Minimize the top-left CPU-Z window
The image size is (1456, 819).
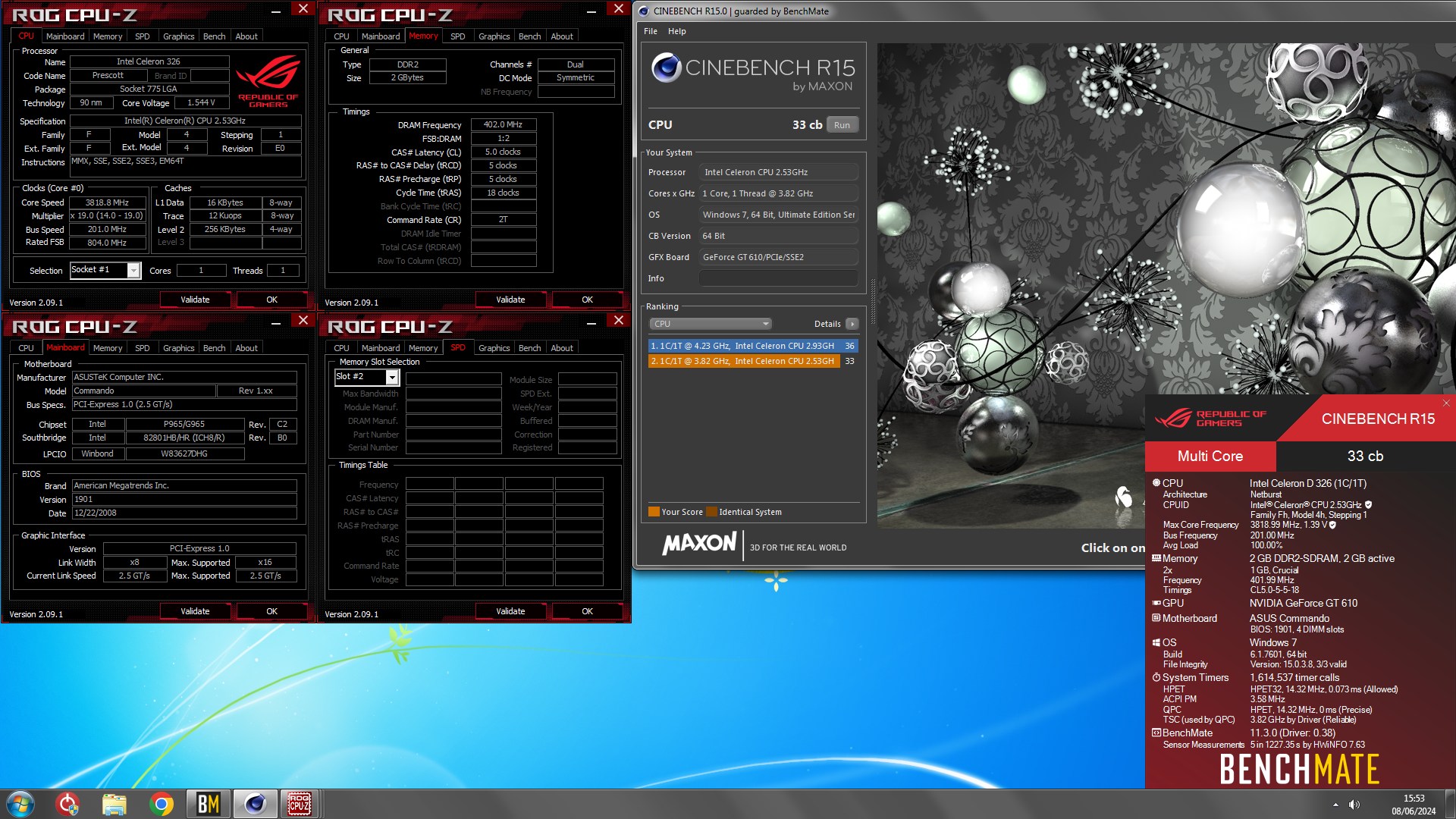(276, 12)
